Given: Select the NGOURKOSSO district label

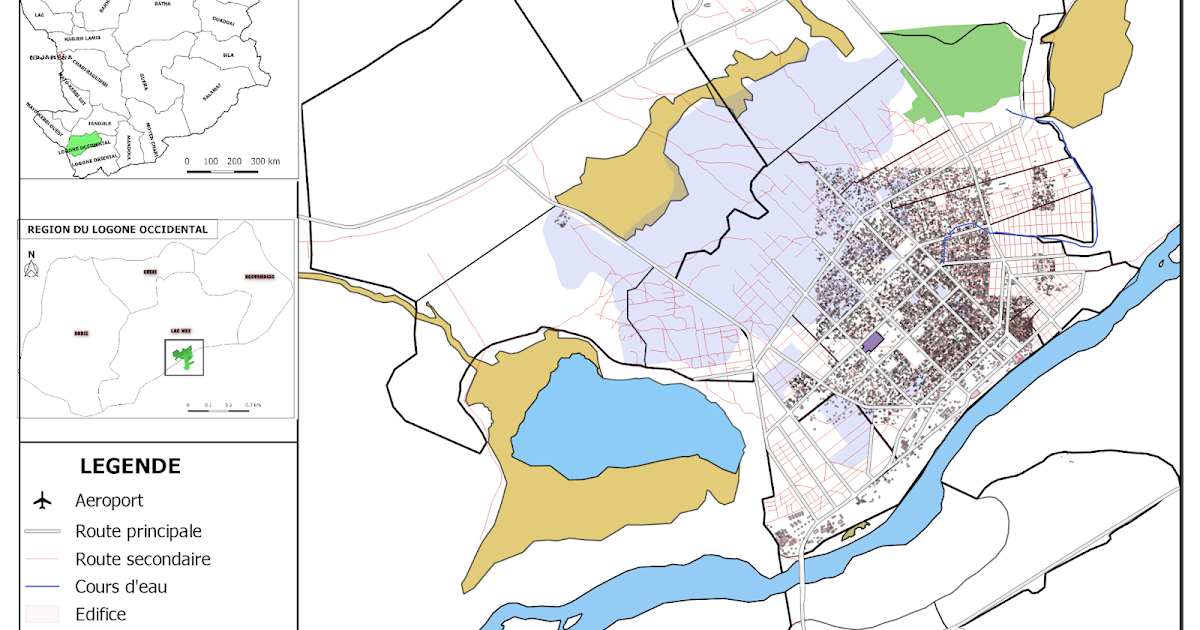Looking at the screenshot, I should pyautogui.click(x=259, y=277).
